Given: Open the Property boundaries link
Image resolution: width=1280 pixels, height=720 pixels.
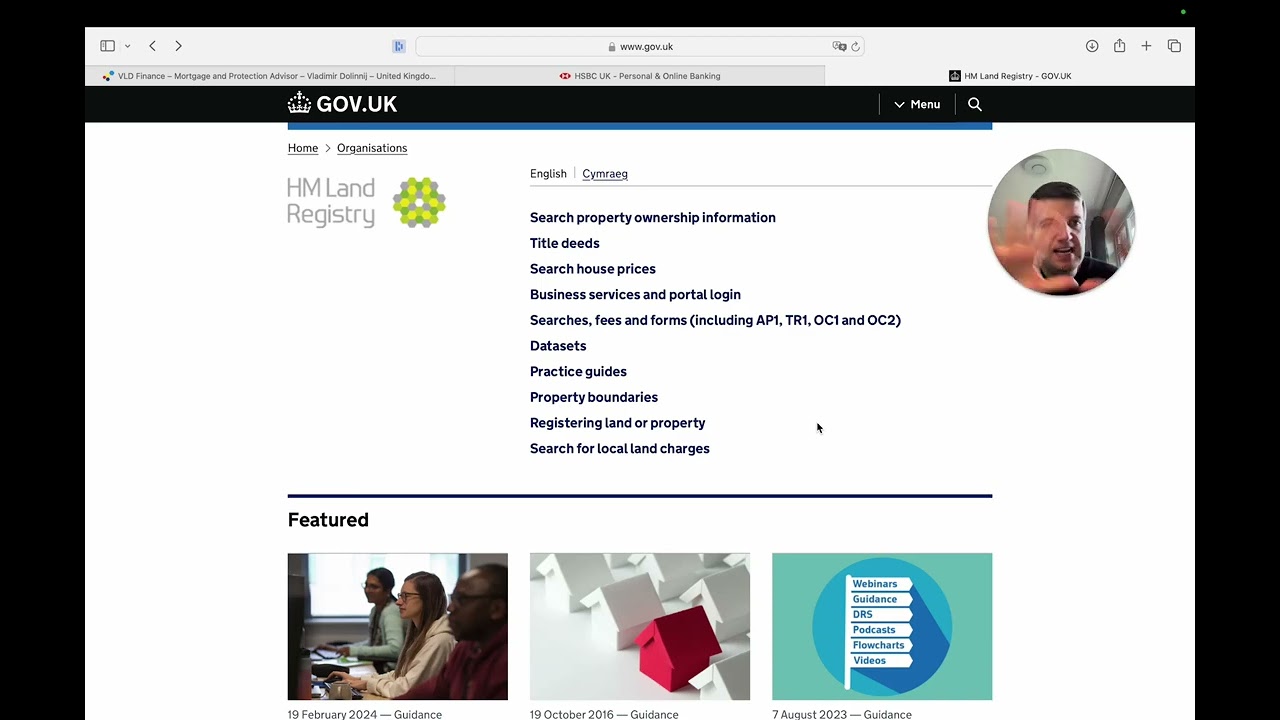Looking at the screenshot, I should pos(594,397).
